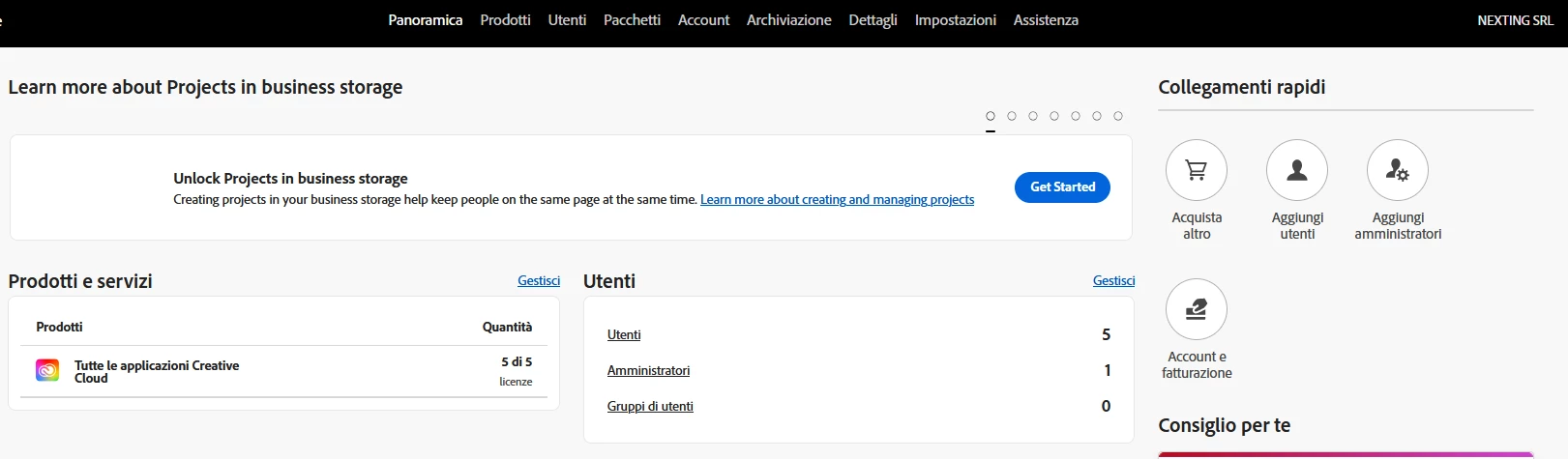1568x459 pixels.
Task: Open the Panoramica tab
Action: point(426,20)
